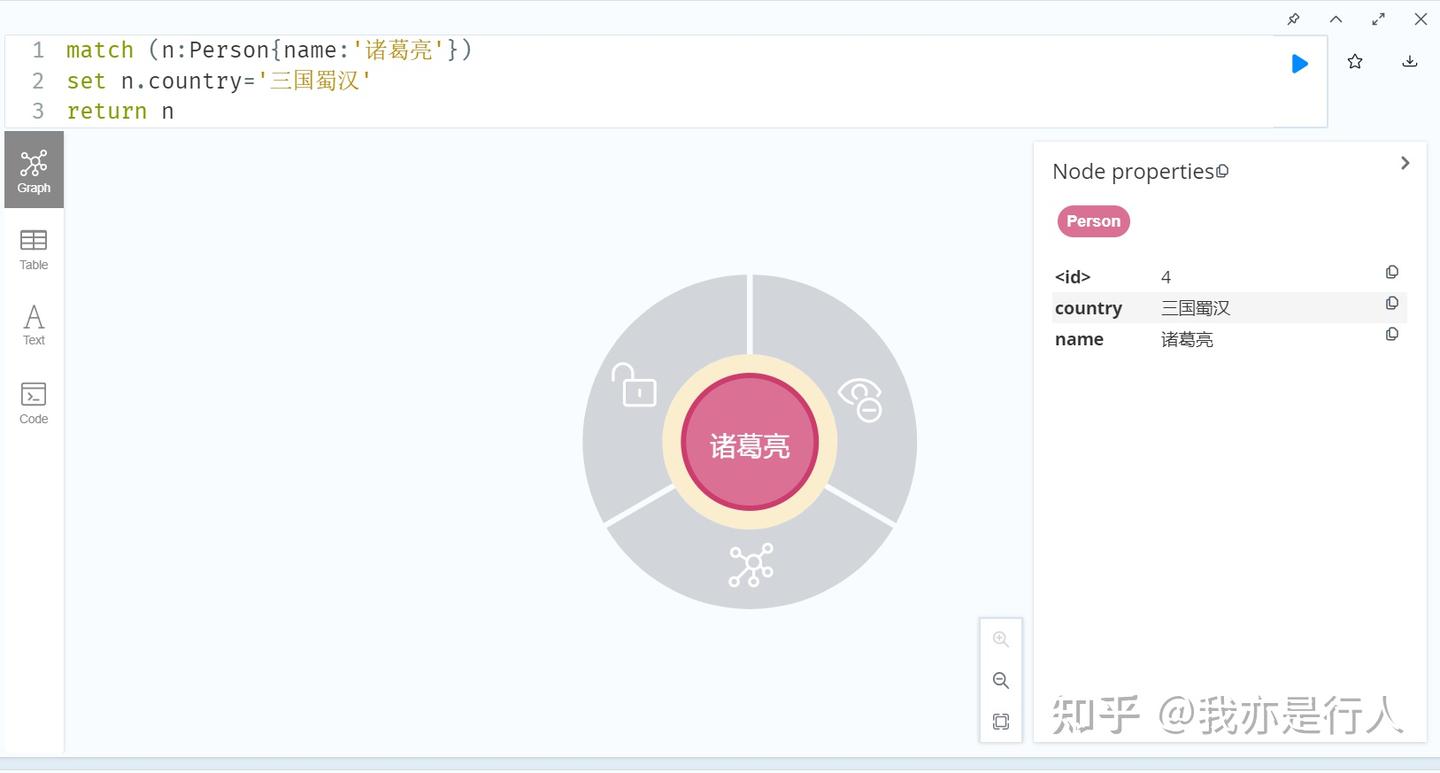
Task: Zoom out the graph canvas
Action: point(1000,680)
